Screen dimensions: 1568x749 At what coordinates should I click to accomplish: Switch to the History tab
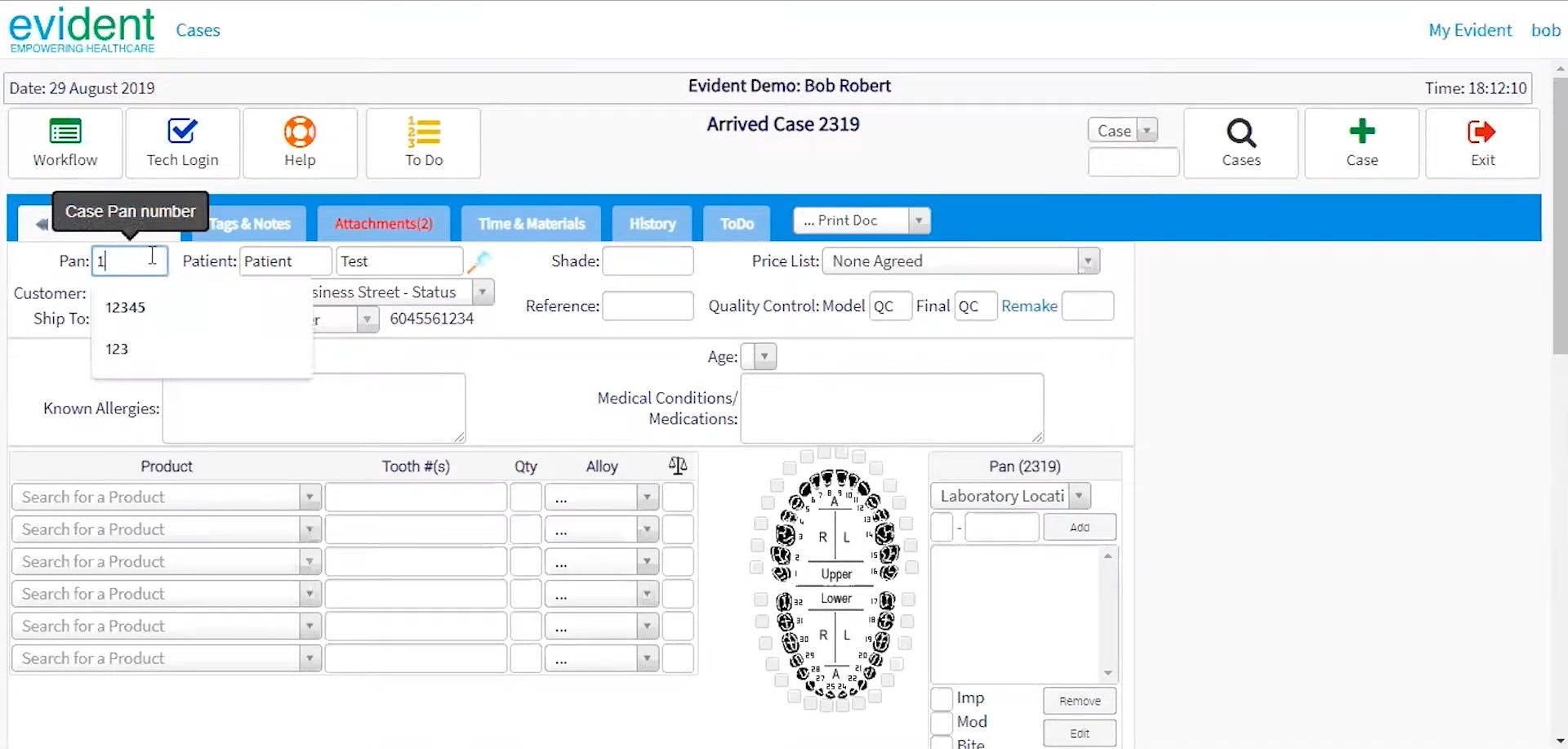(x=651, y=223)
